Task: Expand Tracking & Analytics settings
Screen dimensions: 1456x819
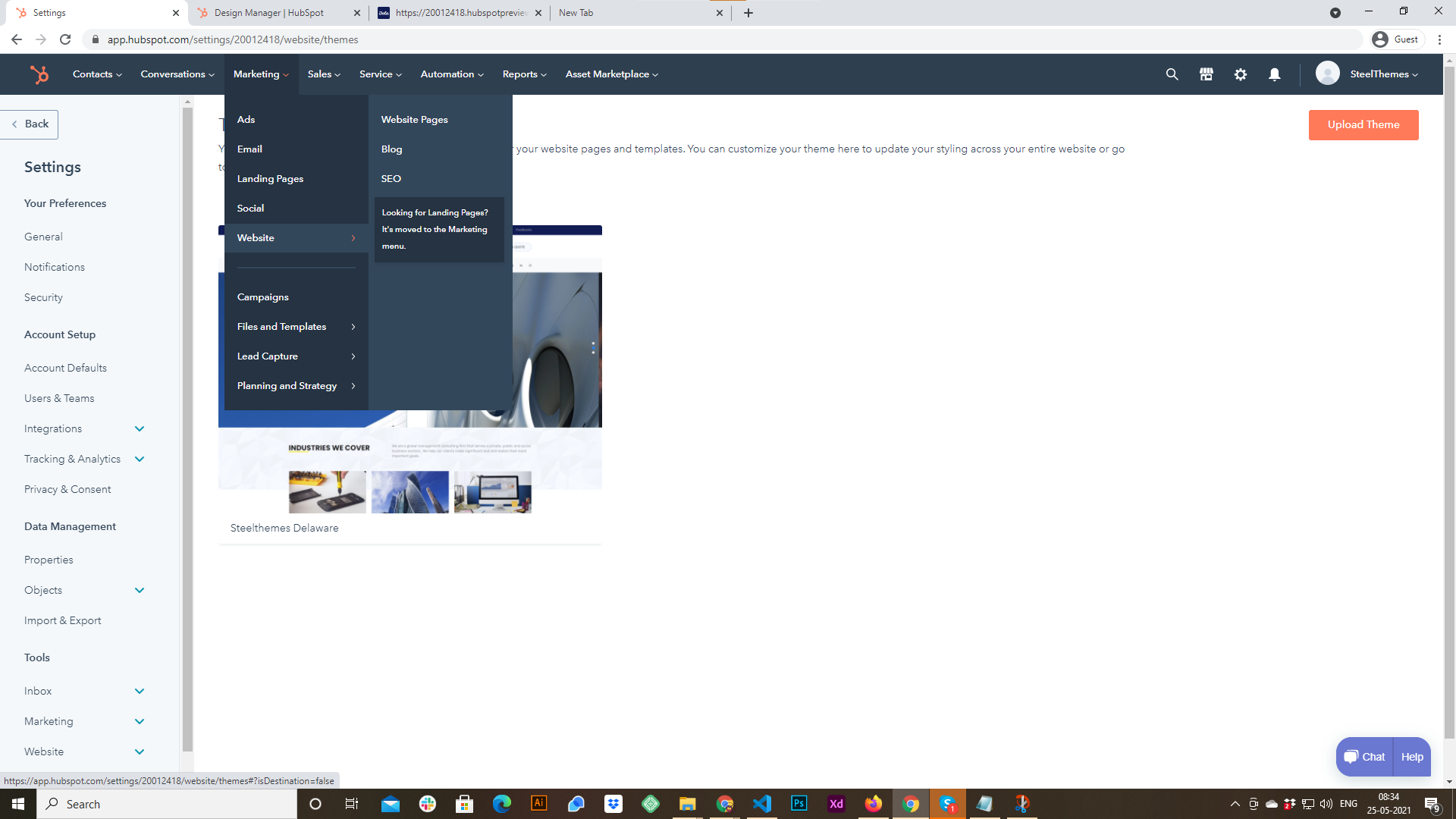Action: coord(140,459)
